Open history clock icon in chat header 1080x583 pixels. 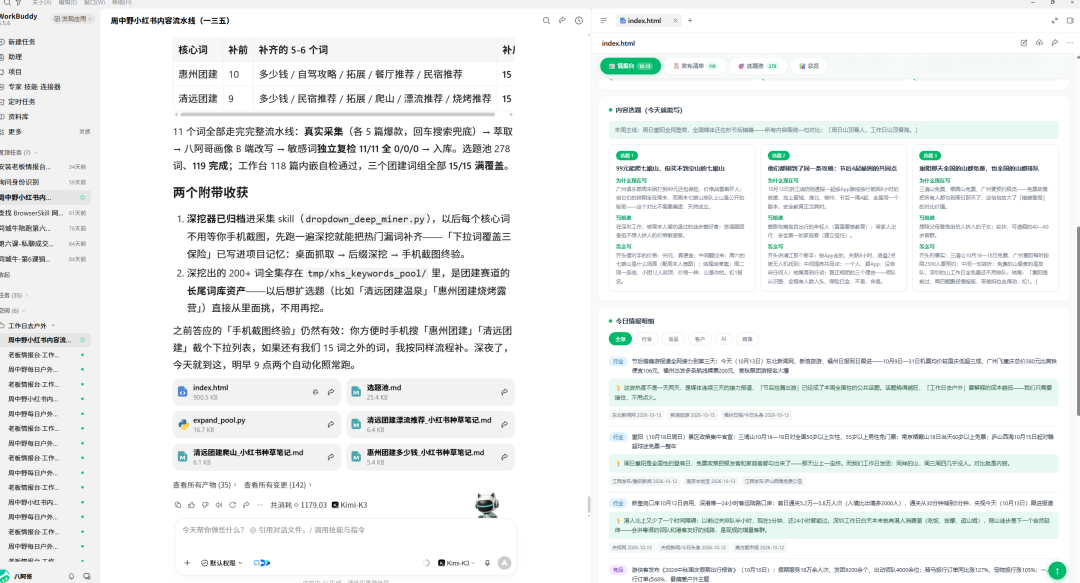[579, 21]
